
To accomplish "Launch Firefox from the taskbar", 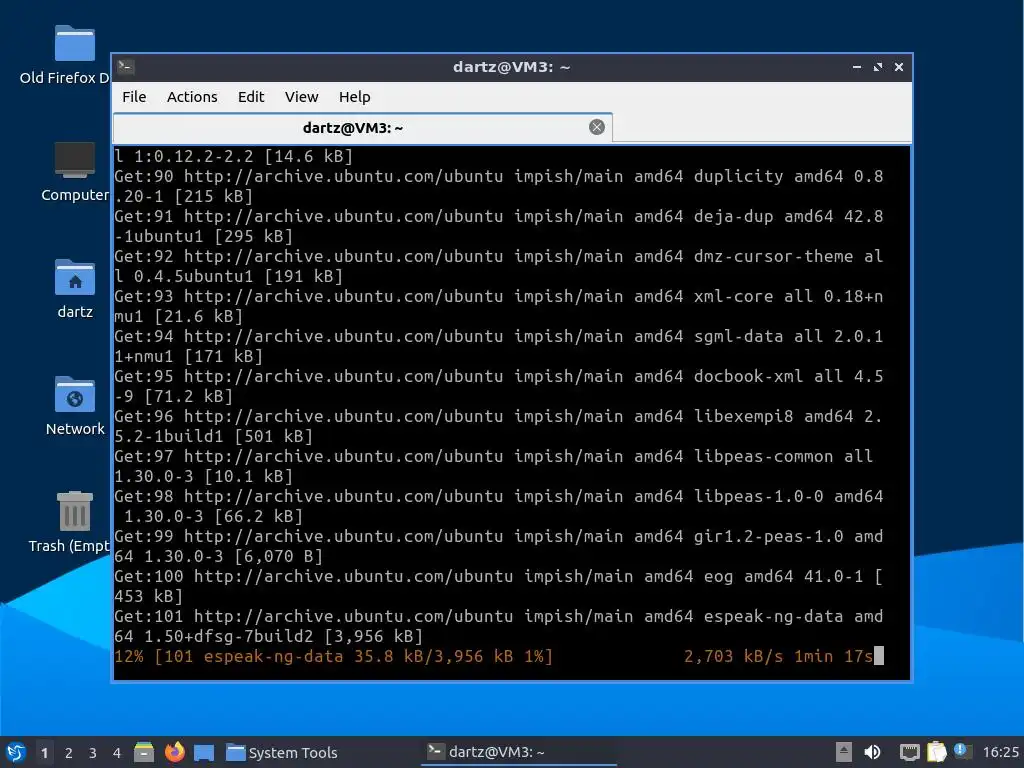I will tap(174, 752).
